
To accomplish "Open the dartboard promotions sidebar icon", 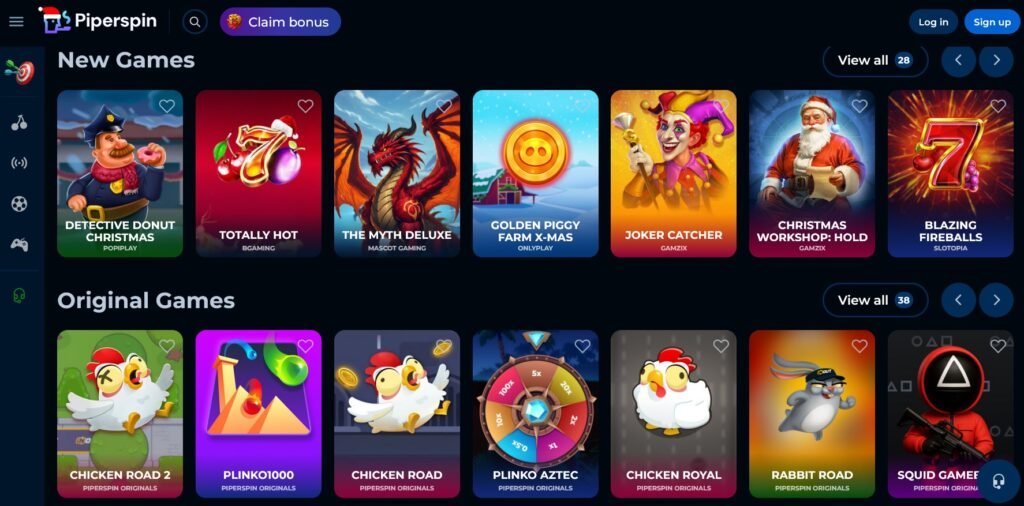I will pyautogui.click(x=20, y=71).
